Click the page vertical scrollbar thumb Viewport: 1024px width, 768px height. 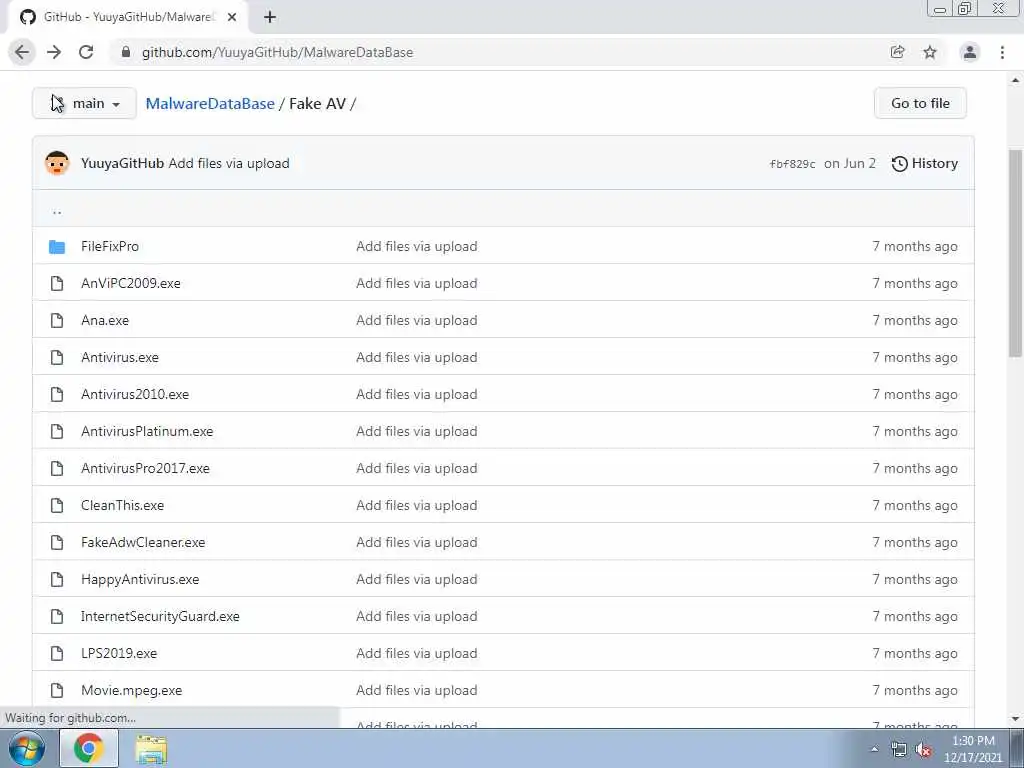click(1015, 253)
